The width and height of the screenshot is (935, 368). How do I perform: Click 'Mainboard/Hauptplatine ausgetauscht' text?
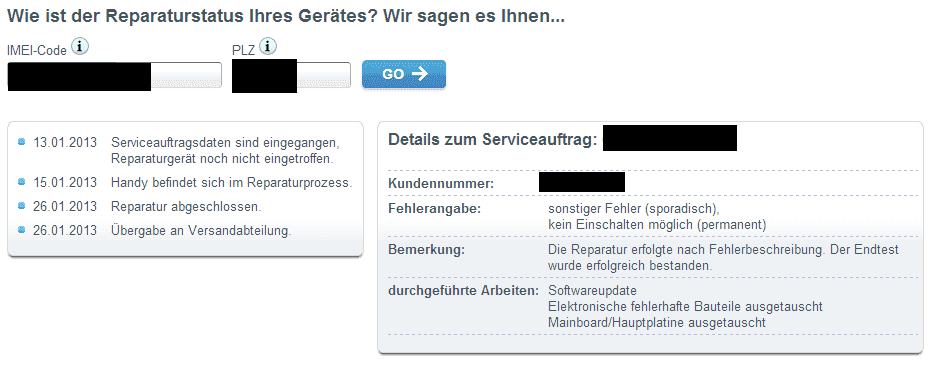tap(657, 323)
